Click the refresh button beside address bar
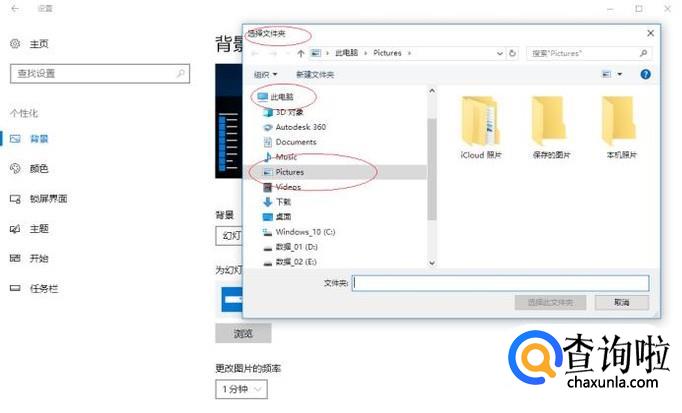The height and width of the screenshot is (413, 682). pos(516,52)
